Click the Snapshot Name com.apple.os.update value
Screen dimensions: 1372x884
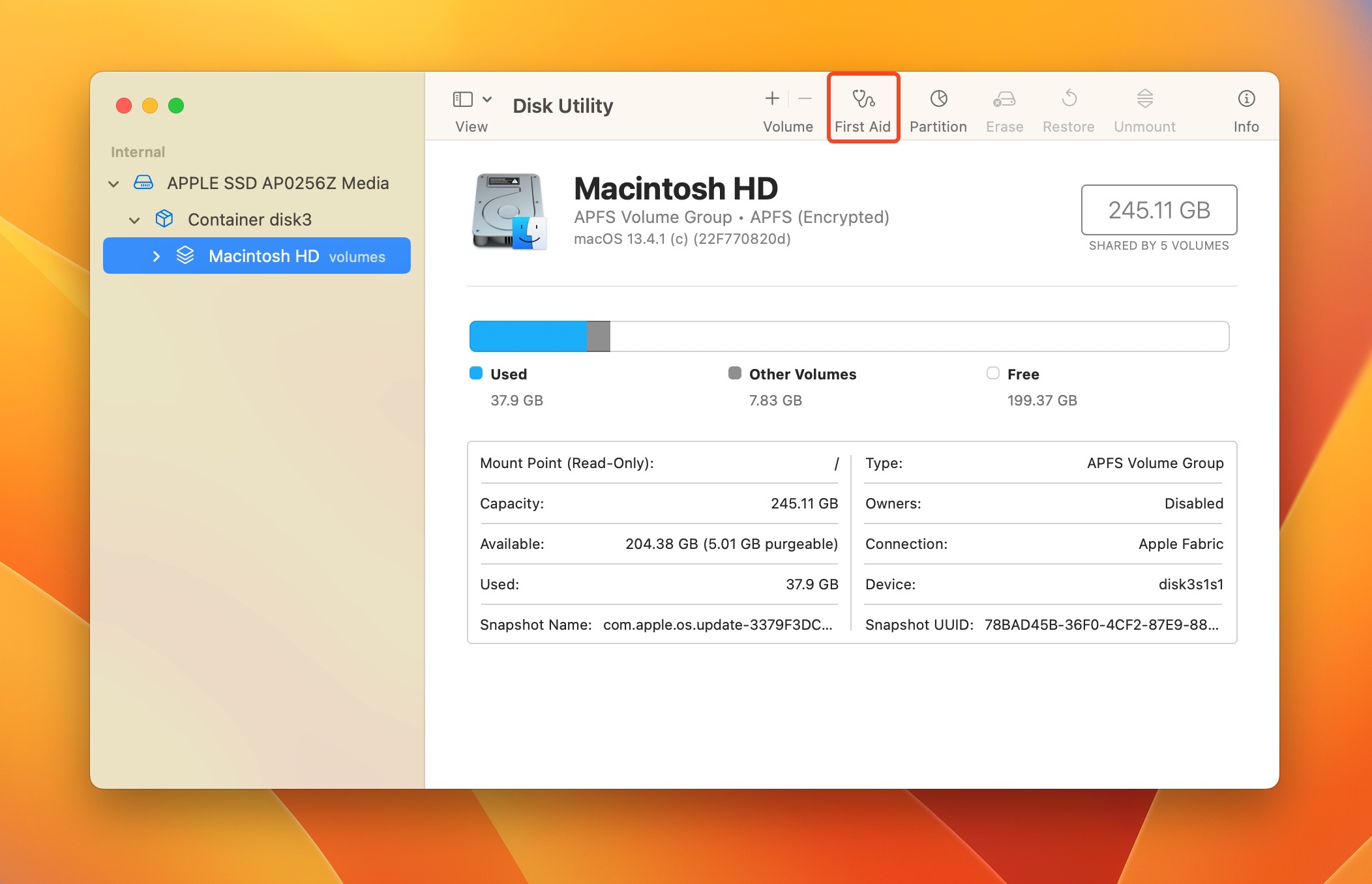click(718, 625)
